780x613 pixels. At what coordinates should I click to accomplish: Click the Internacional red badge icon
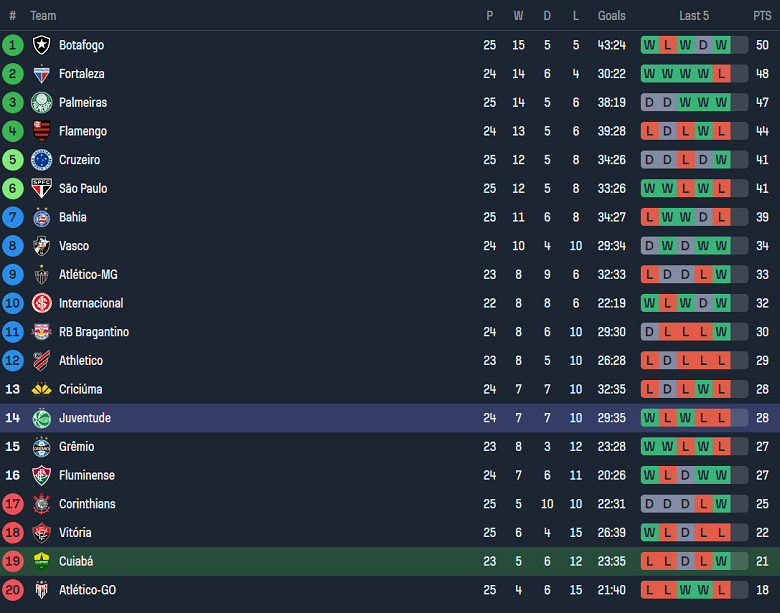(41, 303)
